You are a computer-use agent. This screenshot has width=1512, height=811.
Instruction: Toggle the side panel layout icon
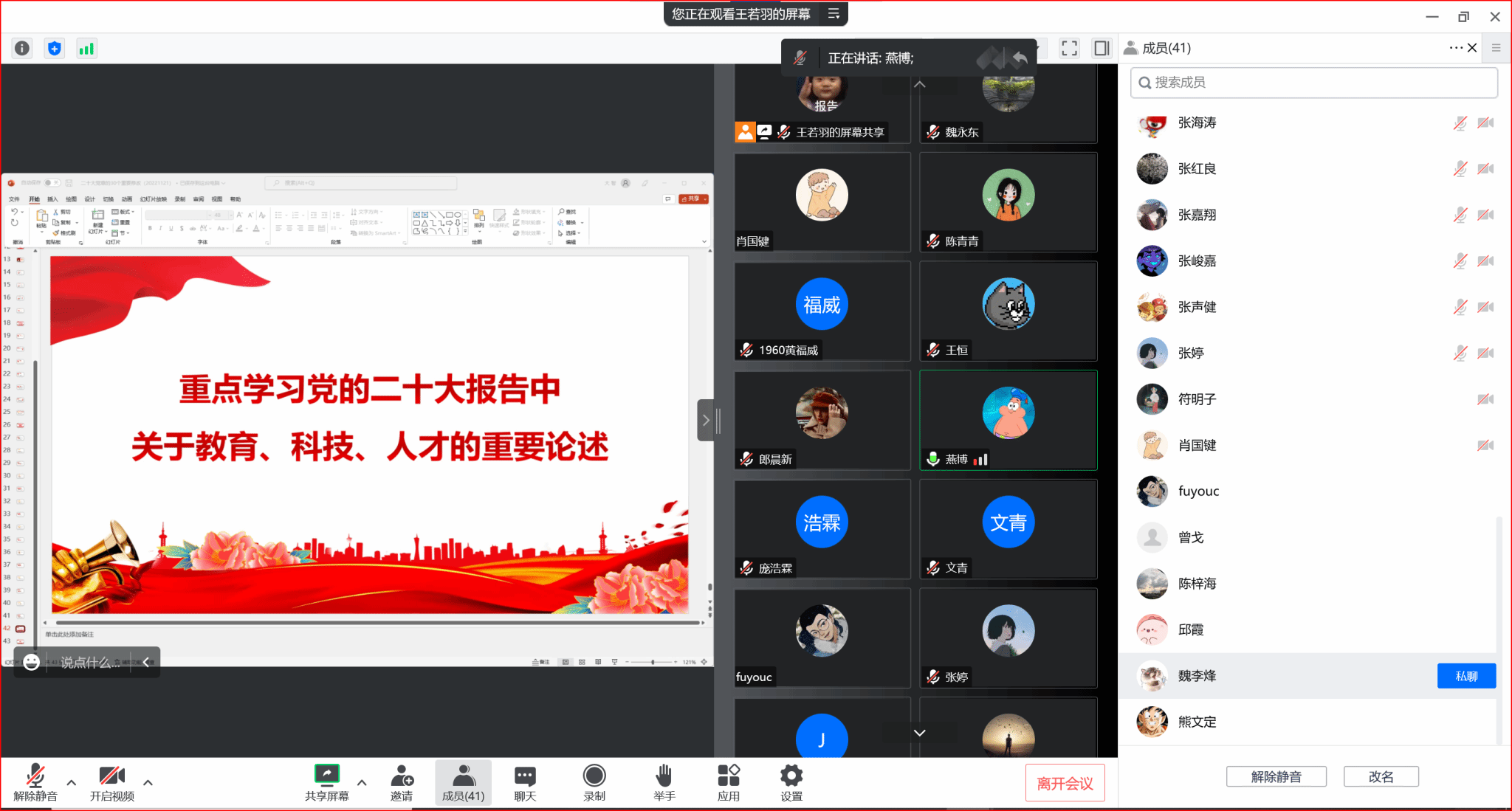point(1101,49)
